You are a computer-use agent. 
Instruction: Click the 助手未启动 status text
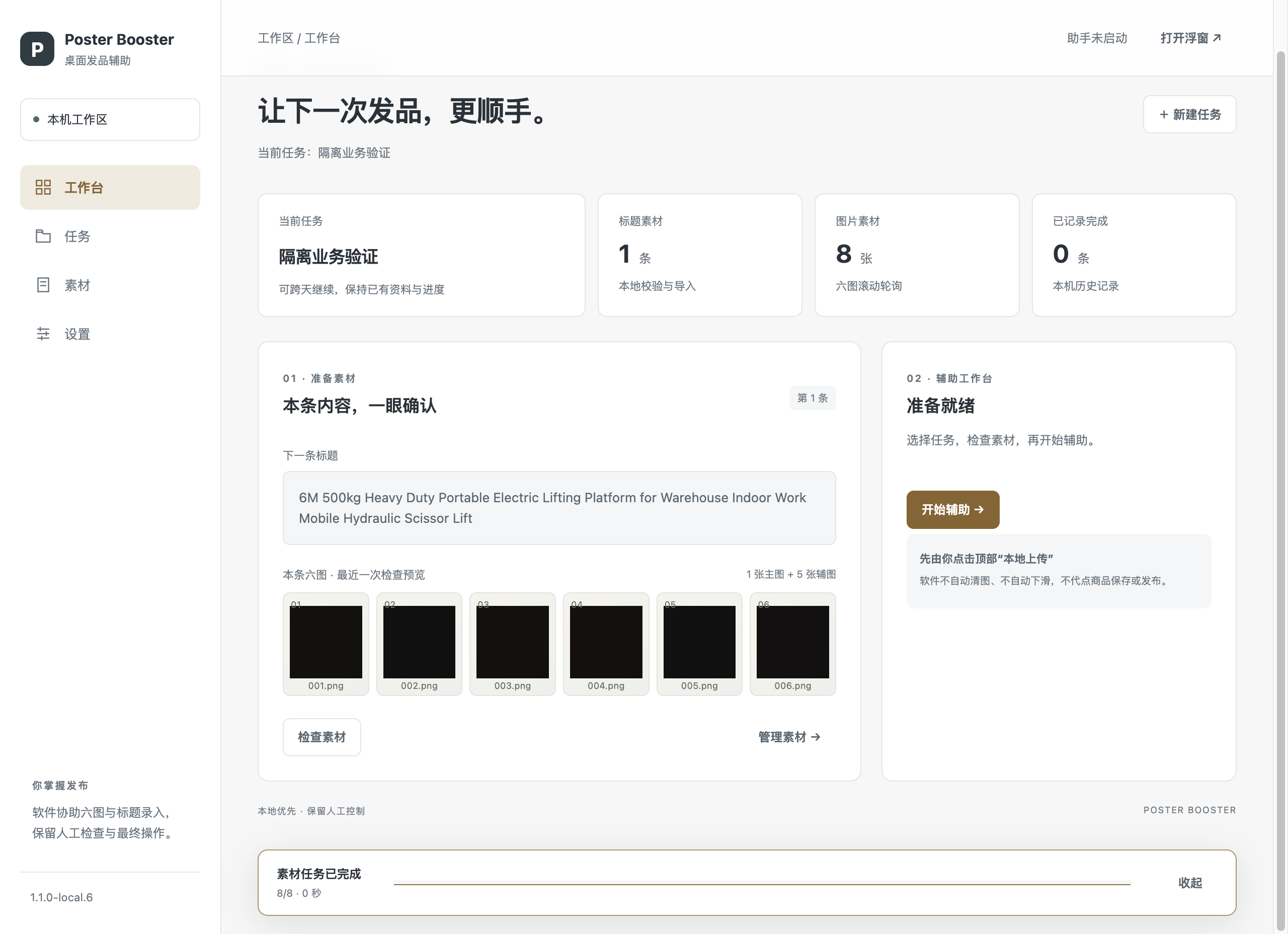(1097, 38)
